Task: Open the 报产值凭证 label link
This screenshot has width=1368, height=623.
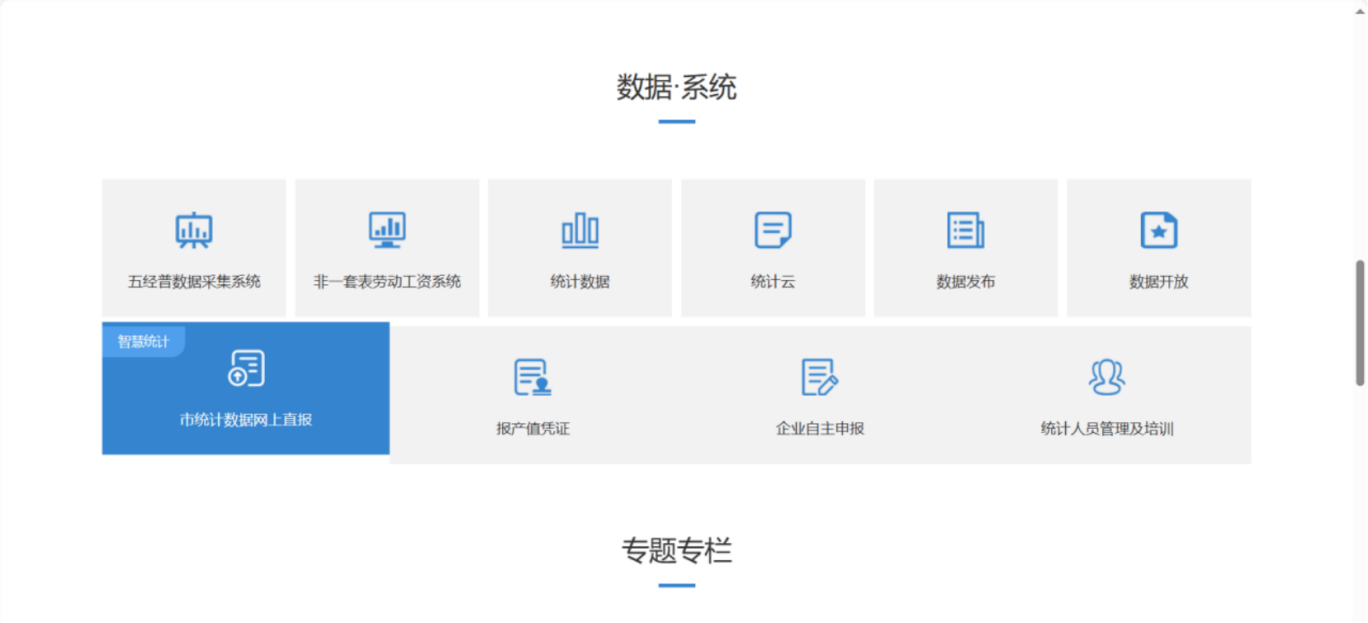Action: [533, 429]
